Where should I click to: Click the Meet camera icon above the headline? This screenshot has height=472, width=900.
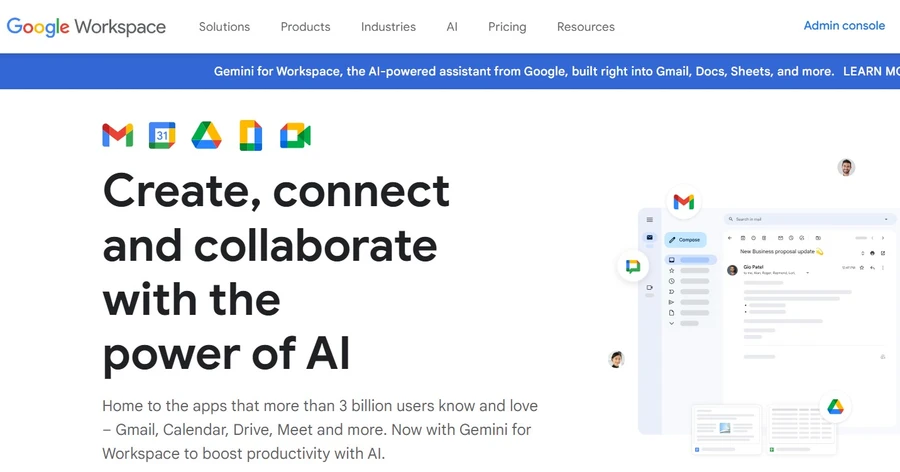pyautogui.click(x=295, y=136)
